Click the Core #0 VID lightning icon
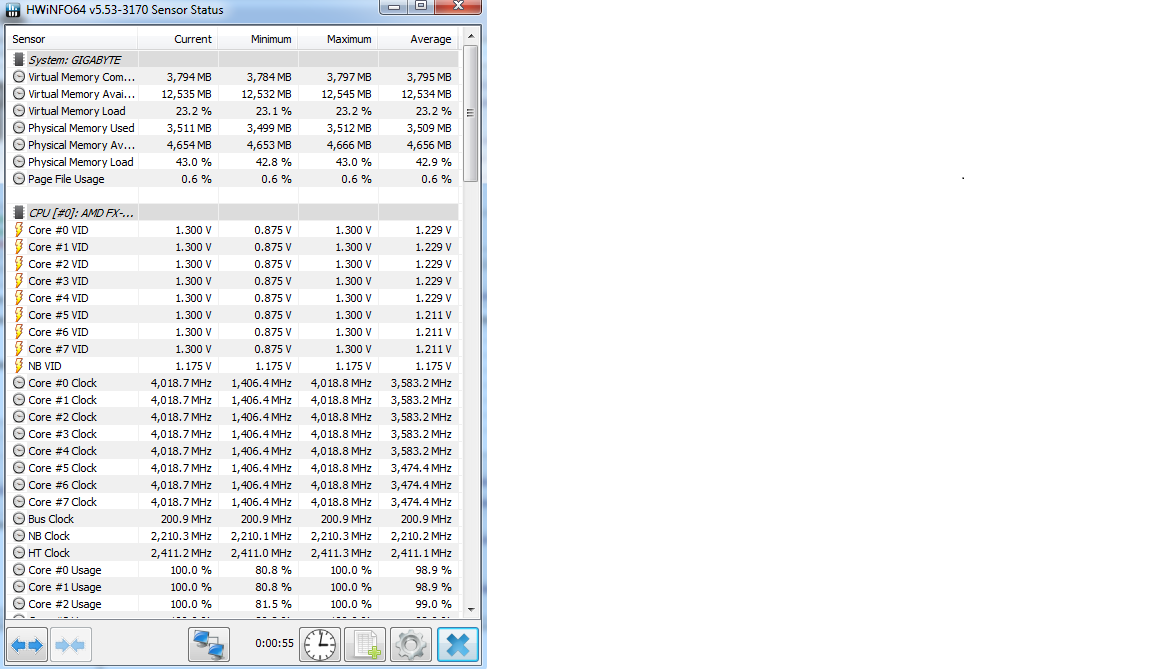 click(19, 229)
